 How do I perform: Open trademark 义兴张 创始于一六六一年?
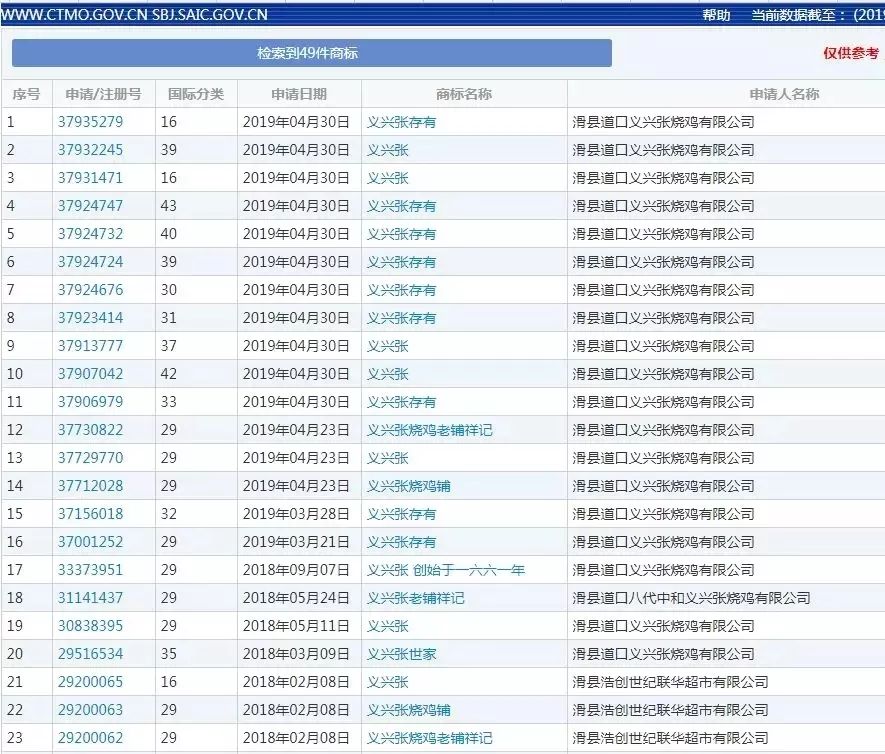pos(446,570)
